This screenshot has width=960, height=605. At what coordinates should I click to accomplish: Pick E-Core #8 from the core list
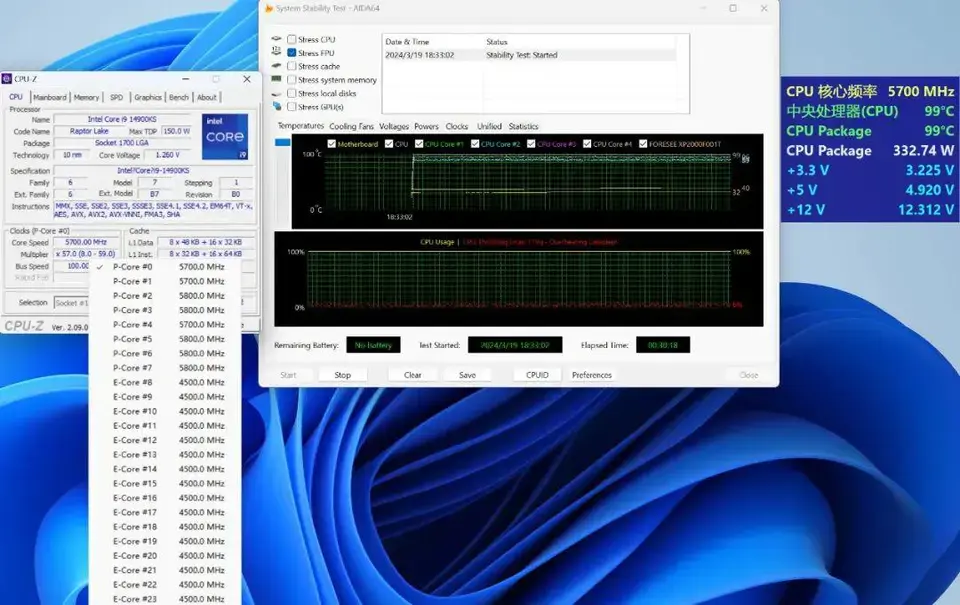tap(165, 383)
